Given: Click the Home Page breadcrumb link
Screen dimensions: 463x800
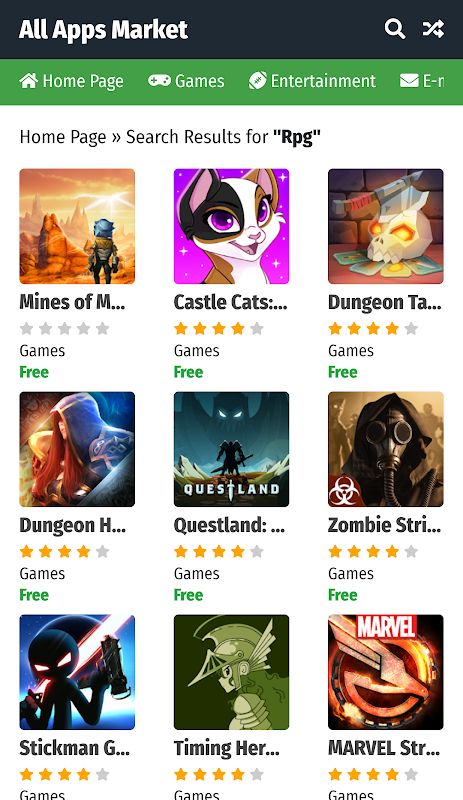Looking at the screenshot, I should tap(63, 137).
